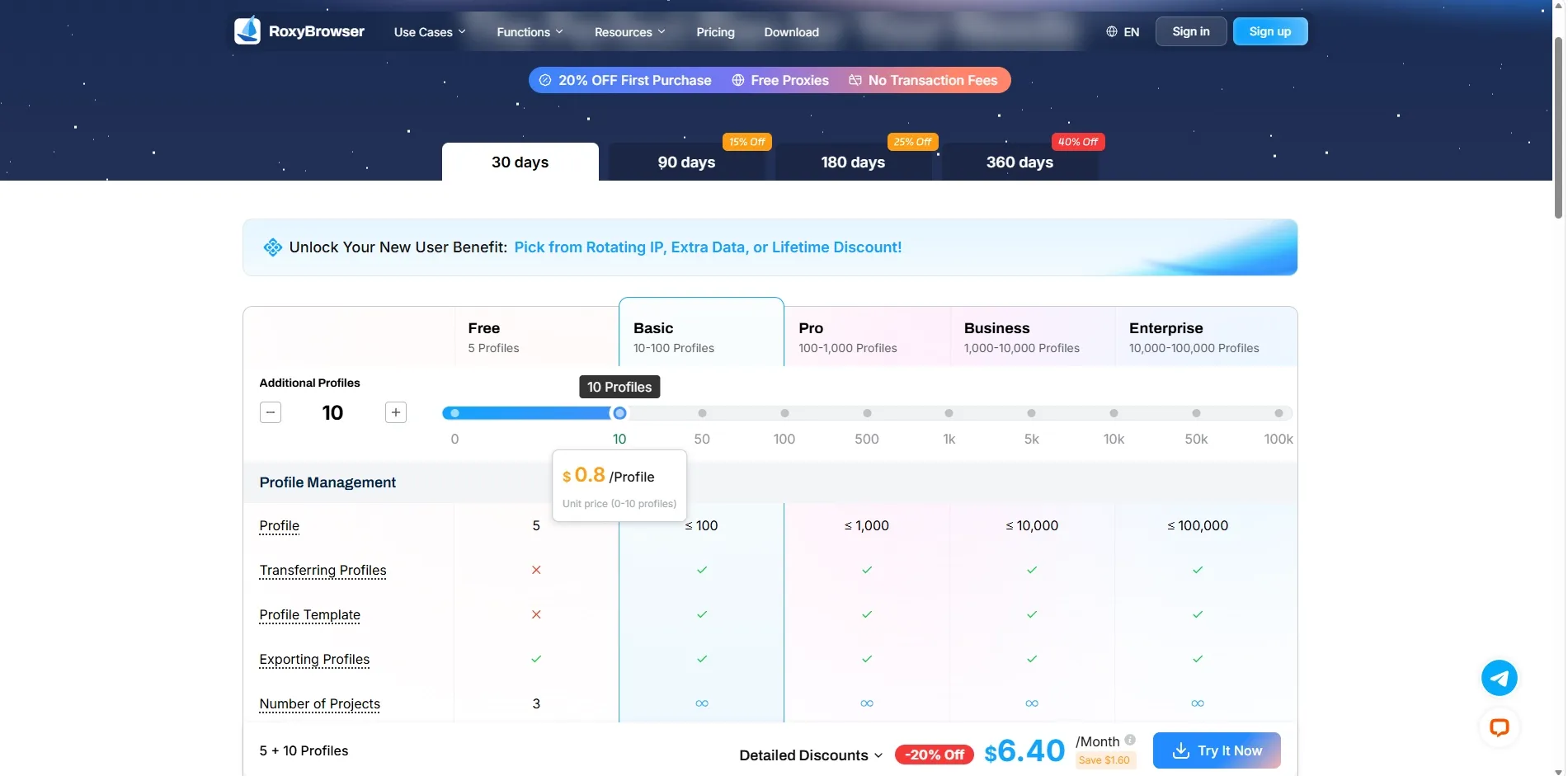The height and width of the screenshot is (776, 1568).
Task: Click the RoxyBrowser sailboat logo icon
Action: pyautogui.click(x=247, y=31)
